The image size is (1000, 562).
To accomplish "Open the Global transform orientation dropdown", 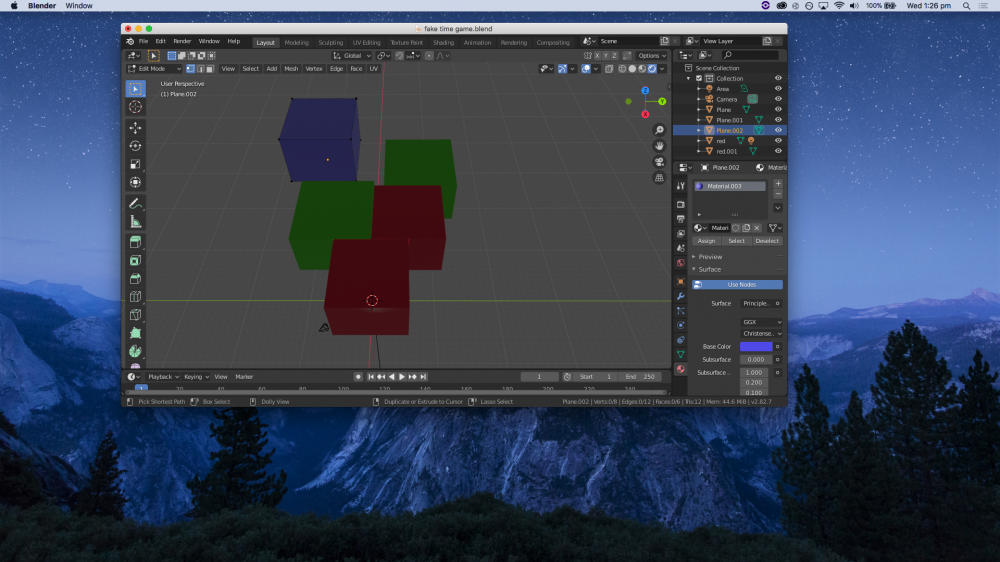I will pos(352,55).
